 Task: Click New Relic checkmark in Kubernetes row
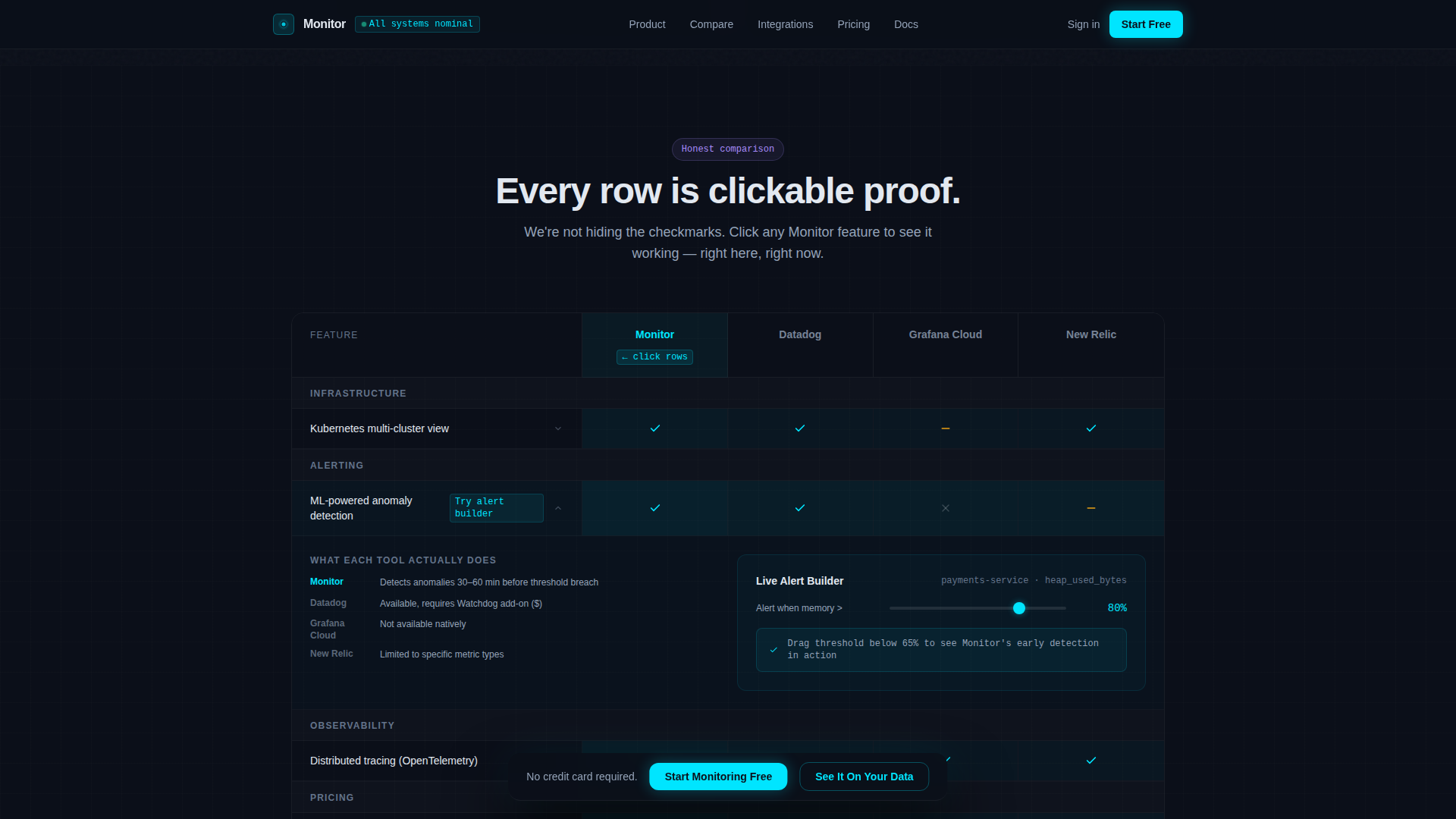tap(1091, 428)
